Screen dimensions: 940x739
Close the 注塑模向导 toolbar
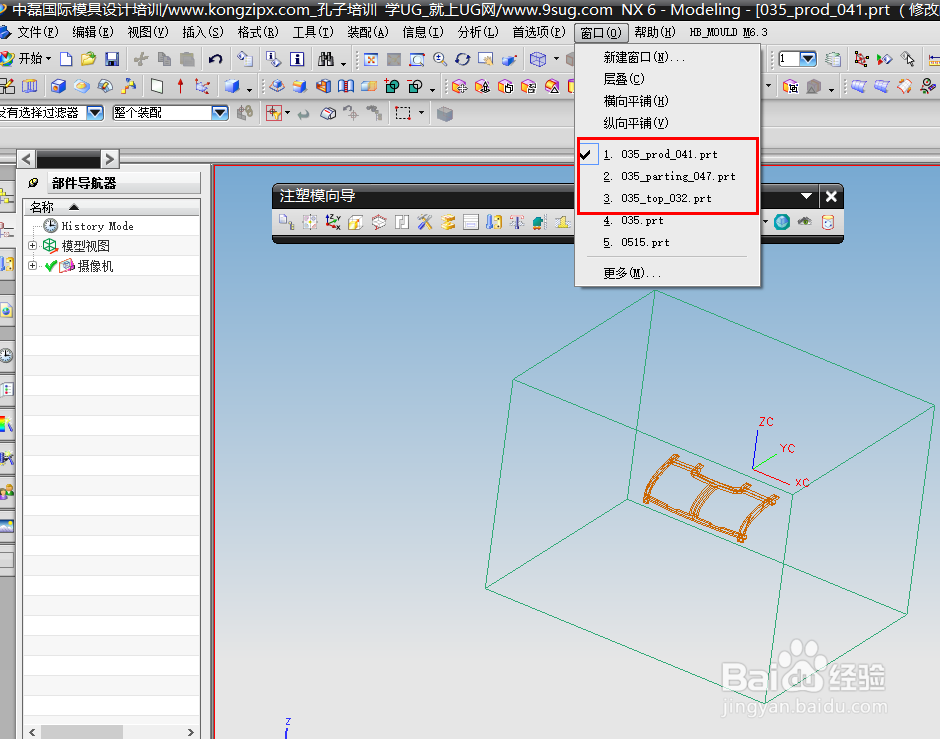tap(831, 196)
